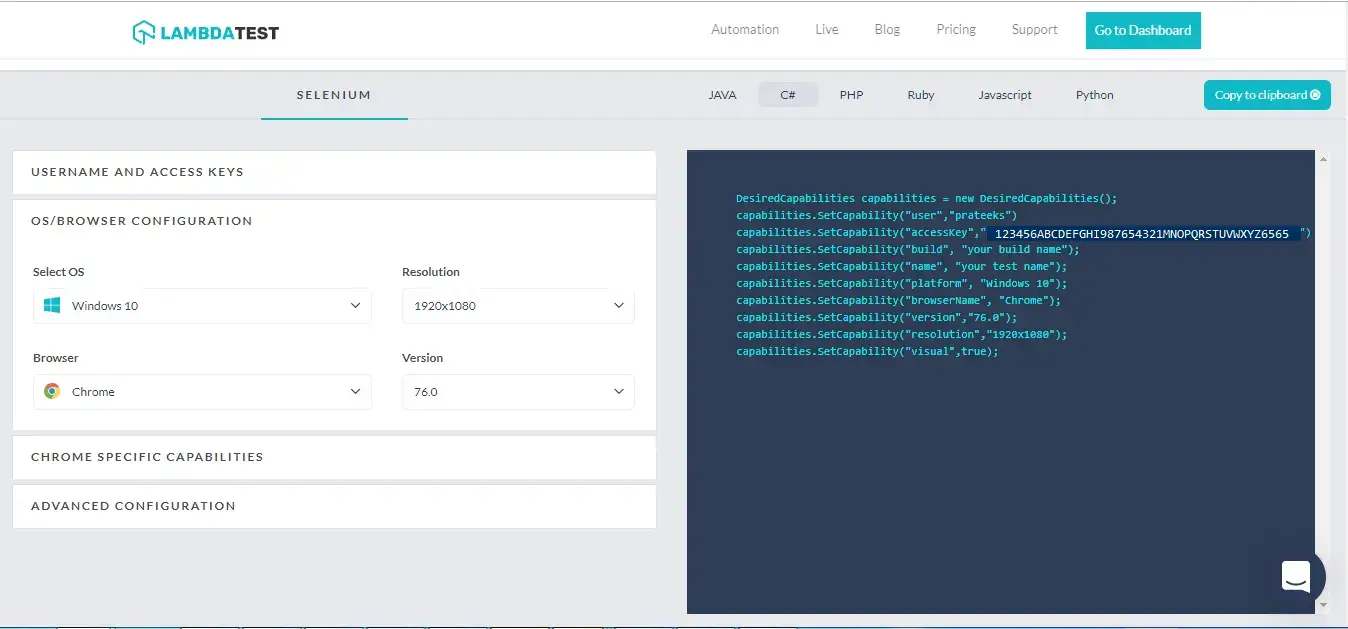
Task: Click the LambdaTest hexagon mark
Action: [143, 31]
